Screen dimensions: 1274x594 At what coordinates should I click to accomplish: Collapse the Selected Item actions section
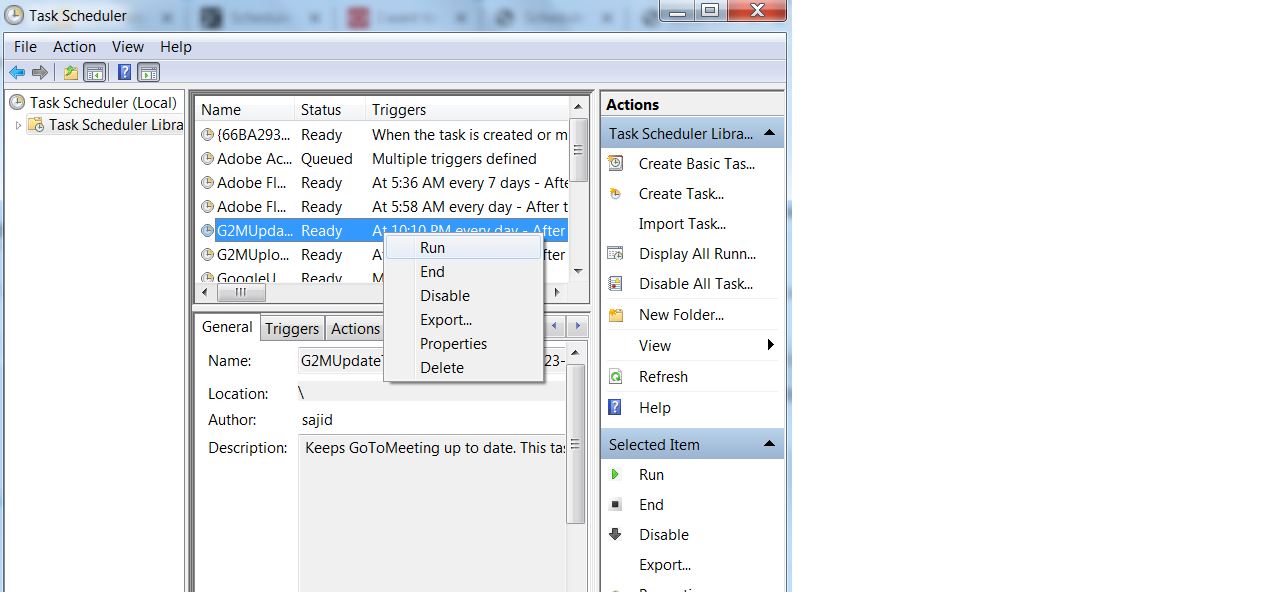(x=769, y=444)
